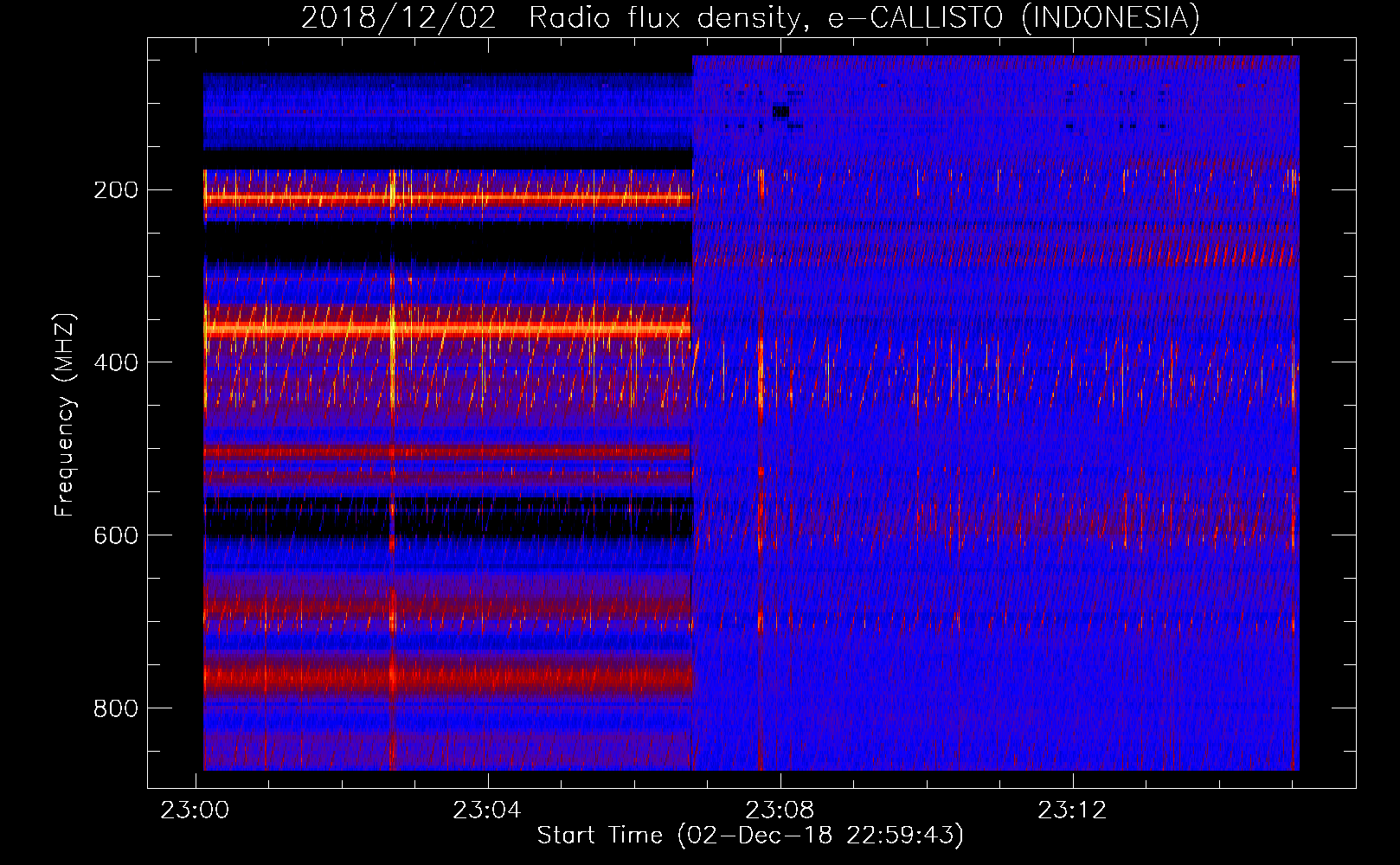The height and width of the screenshot is (865, 1400).
Task: Select the 23:04 time tick label
Action: point(487,811)
